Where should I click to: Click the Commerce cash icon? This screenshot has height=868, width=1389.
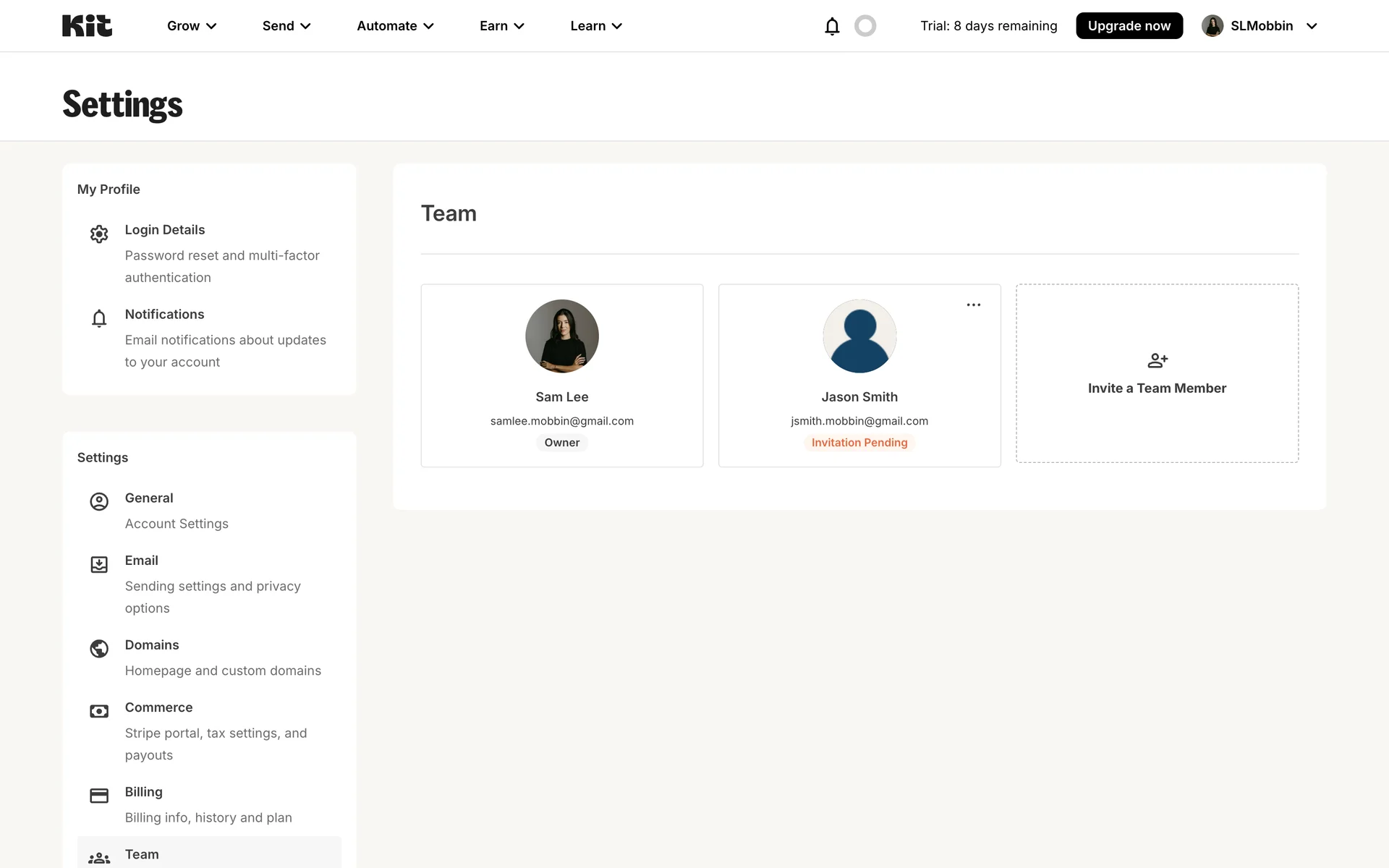click(x=99, y=711)
